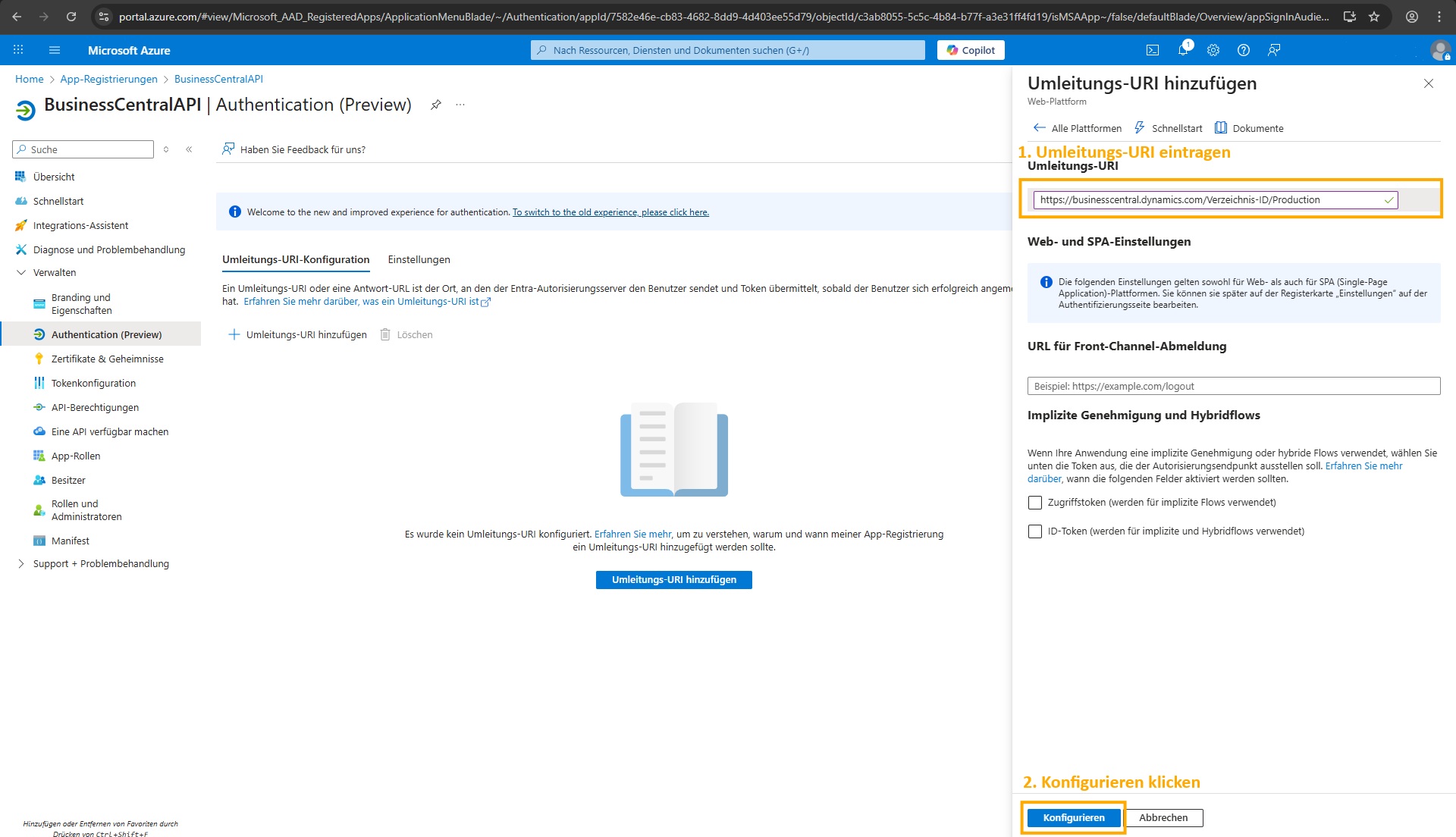Open the account avatar menu
Screen dimensions: 1456x837
click(x=1440, y=50)
